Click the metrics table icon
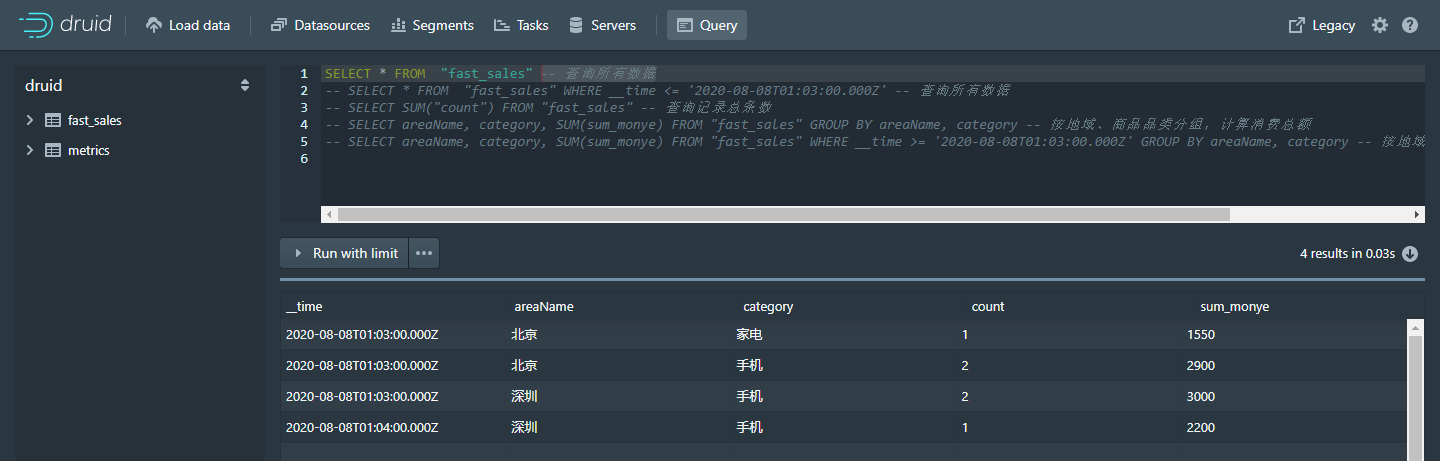 pyautogui.click(x=53, y=151)
